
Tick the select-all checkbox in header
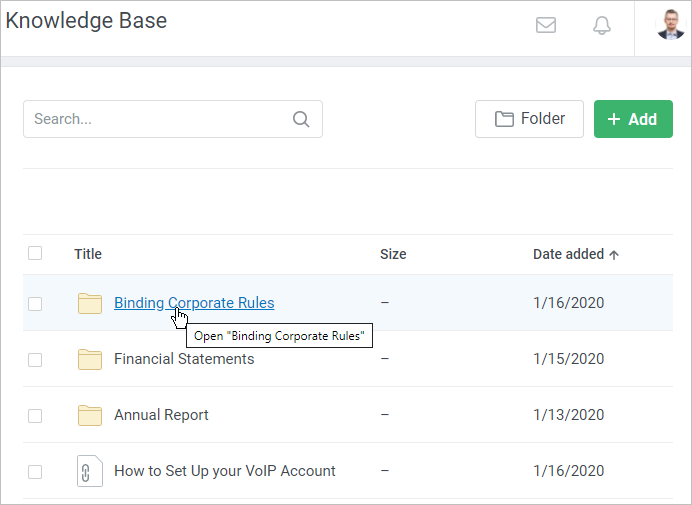click(x=35, y=254)
